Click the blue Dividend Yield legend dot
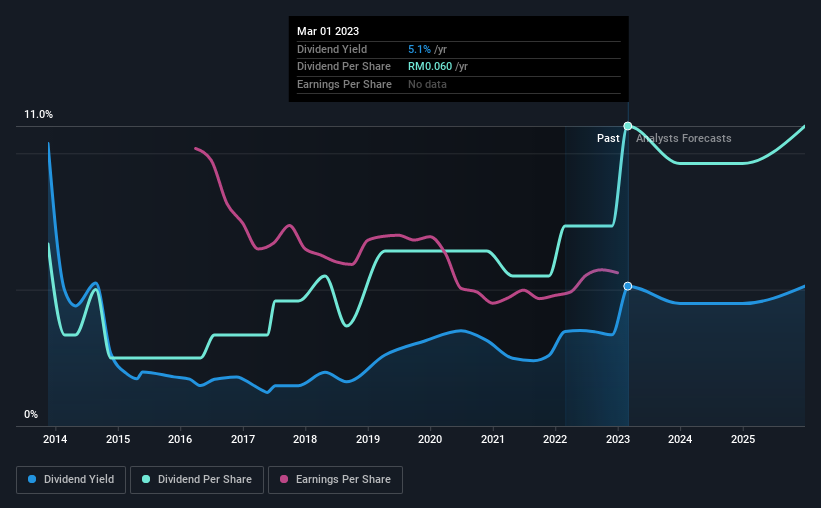The height and width of the screenshot is (508, 821). tap(32, 479)
